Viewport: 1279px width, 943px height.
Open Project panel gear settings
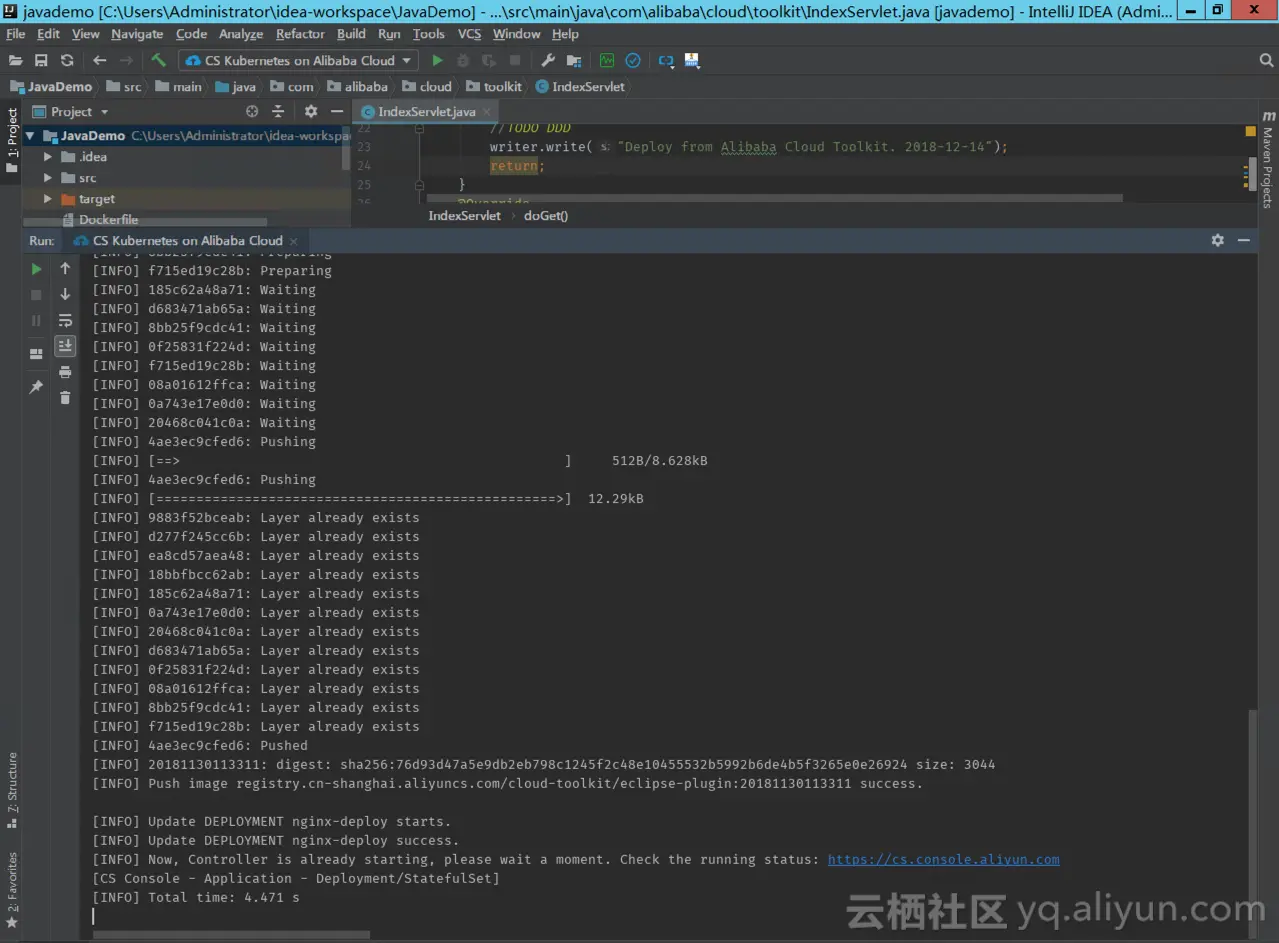click(x=311, y=112)
